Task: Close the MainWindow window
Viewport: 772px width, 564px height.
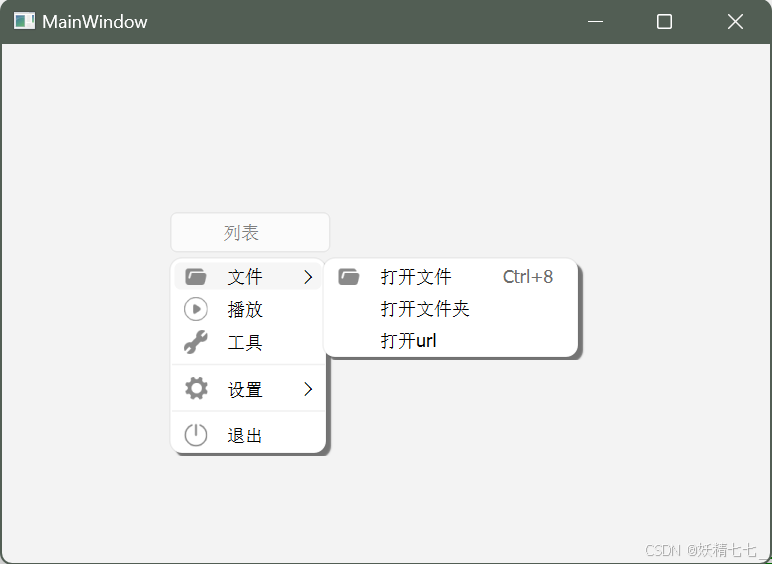Action: tap(735, 22)
